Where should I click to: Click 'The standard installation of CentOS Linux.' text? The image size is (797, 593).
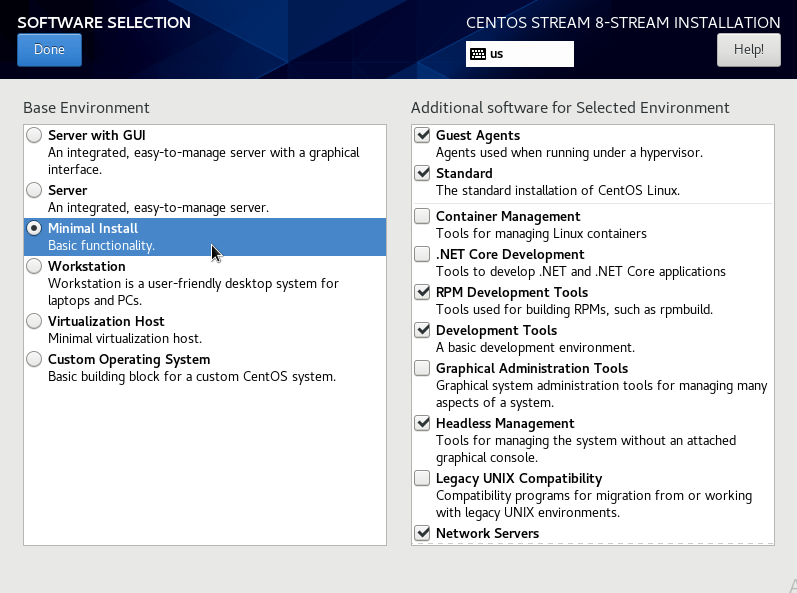click(x=558, y=191)
